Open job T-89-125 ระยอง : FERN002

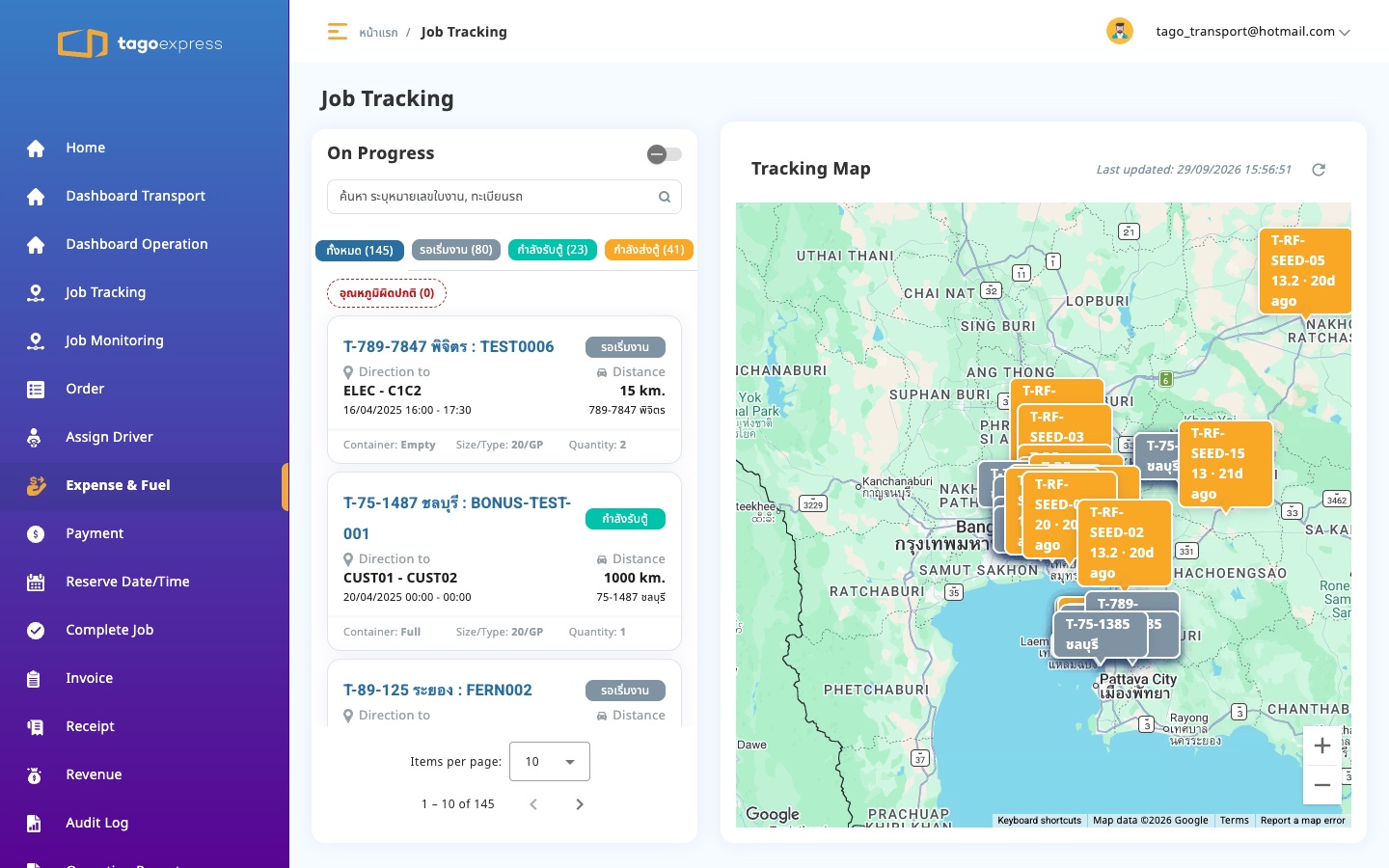[x=438, y=691]
